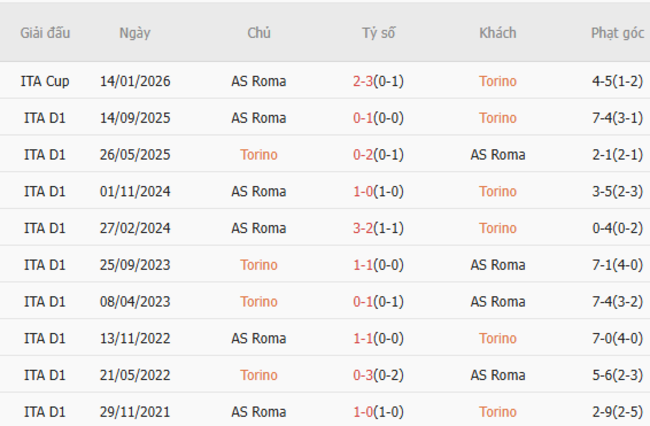
Task: Click the 'Giải đấu' column header
Action: 45,33
